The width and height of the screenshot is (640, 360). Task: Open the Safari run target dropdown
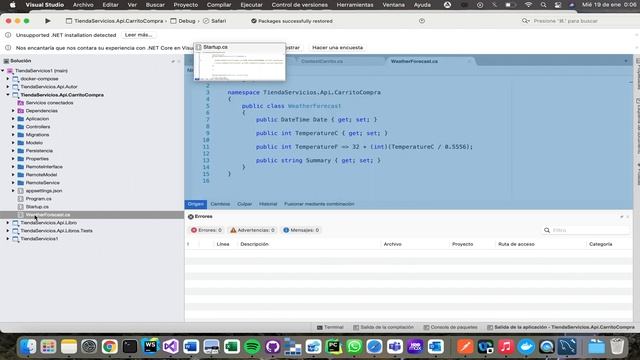pyautogui.click(x=215, y=21)
